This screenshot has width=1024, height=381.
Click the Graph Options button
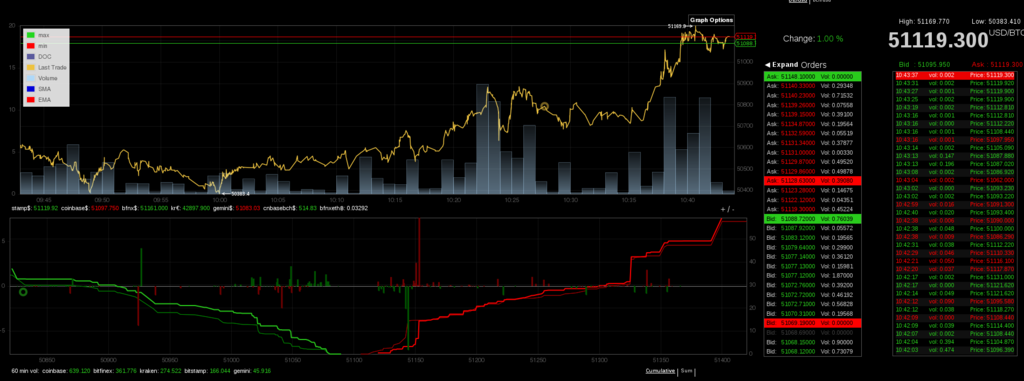pos(711,20)
